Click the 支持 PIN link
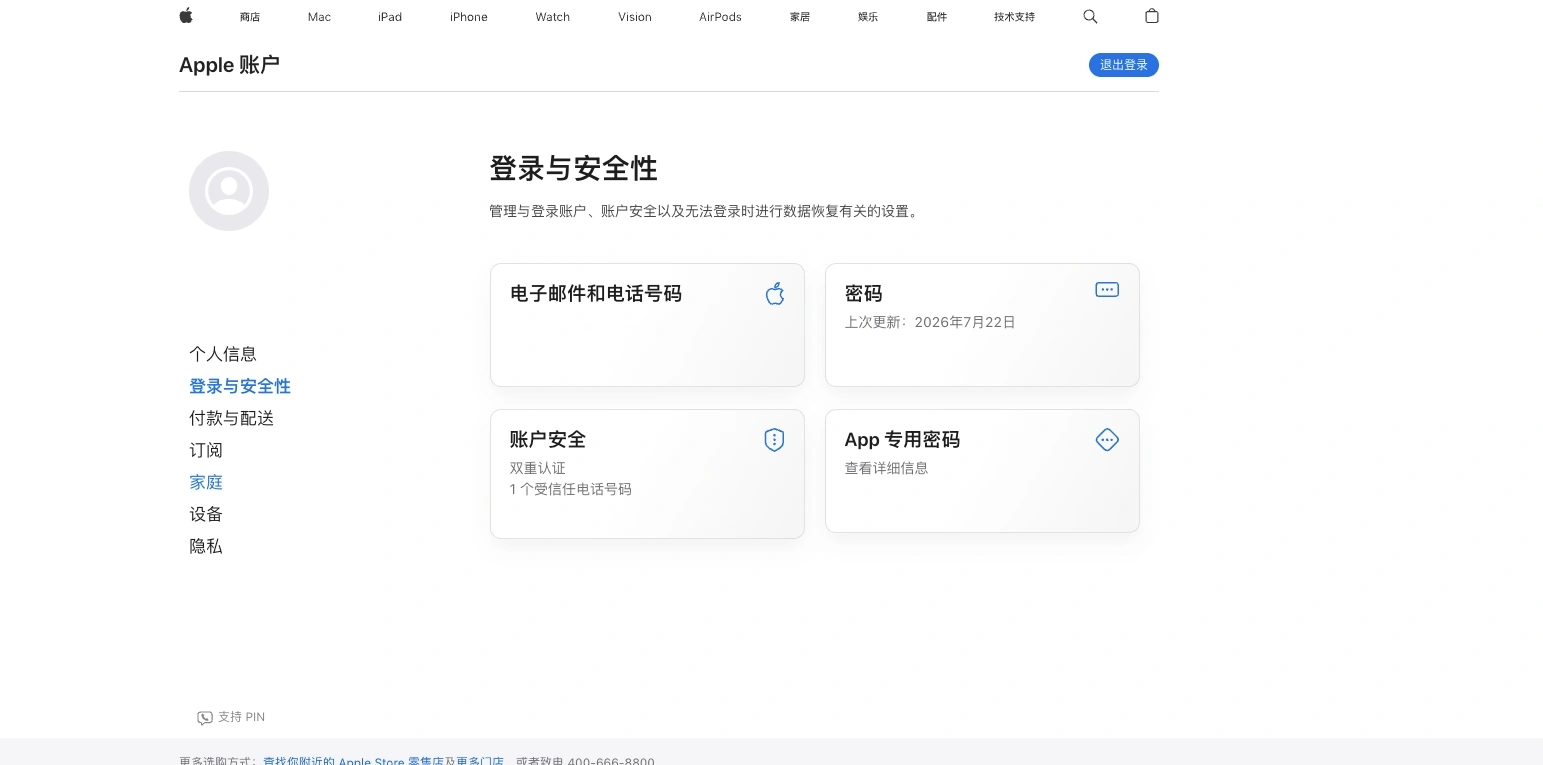Image resolution: width=1543 pixels, height=765 pixels. 231,717
